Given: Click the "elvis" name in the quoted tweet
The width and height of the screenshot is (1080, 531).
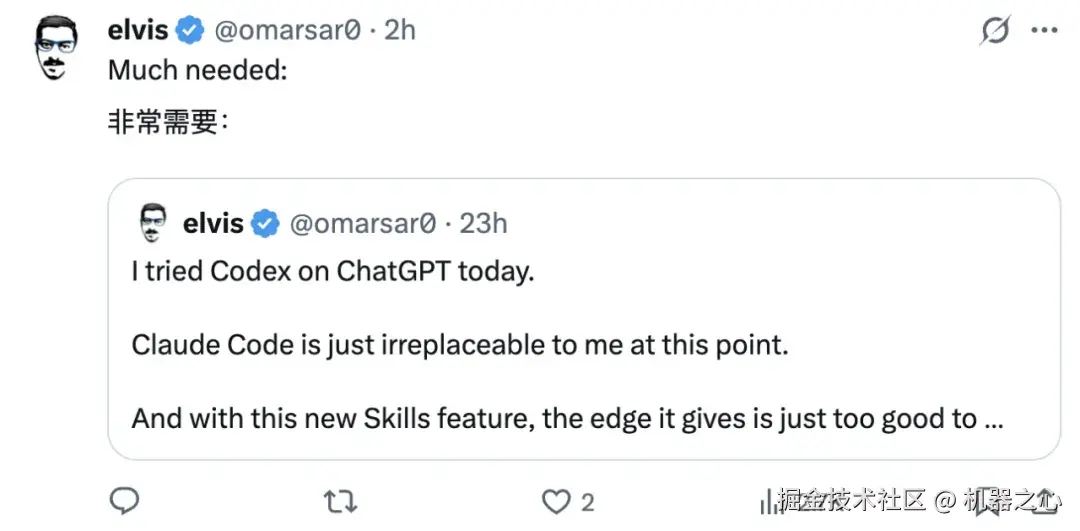Looking at the screenshot, I should click(213, 223).
